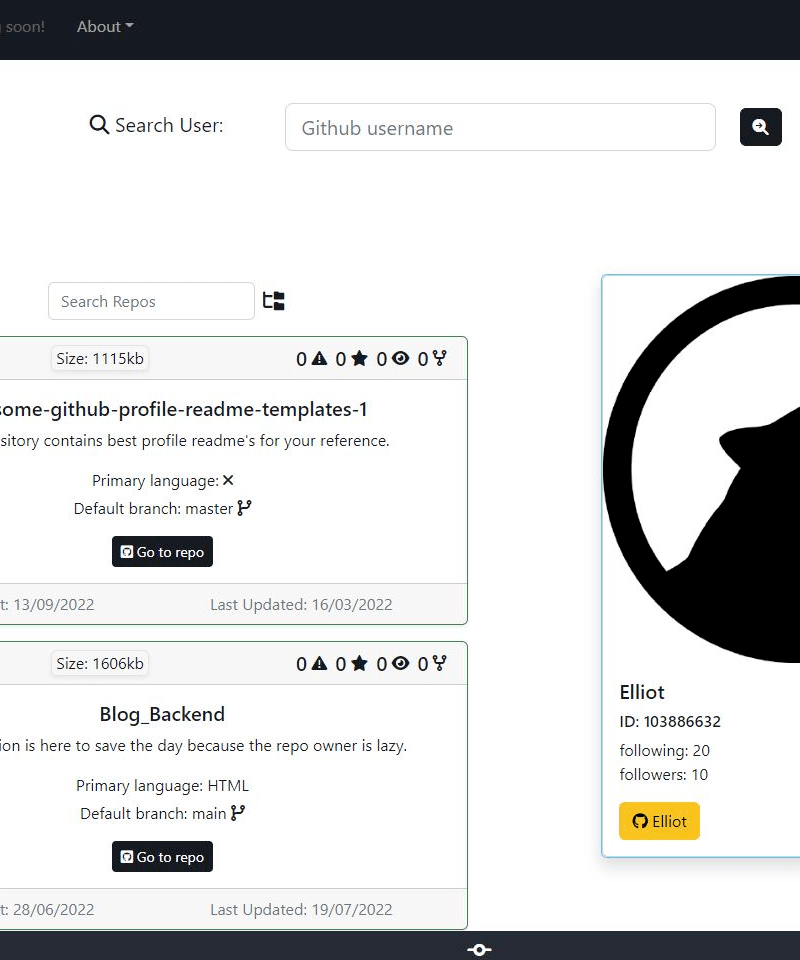Click the commit icon in the bottom bar
Image resolution: width=800 pixels, height=960 pixels.
[479, 949]
